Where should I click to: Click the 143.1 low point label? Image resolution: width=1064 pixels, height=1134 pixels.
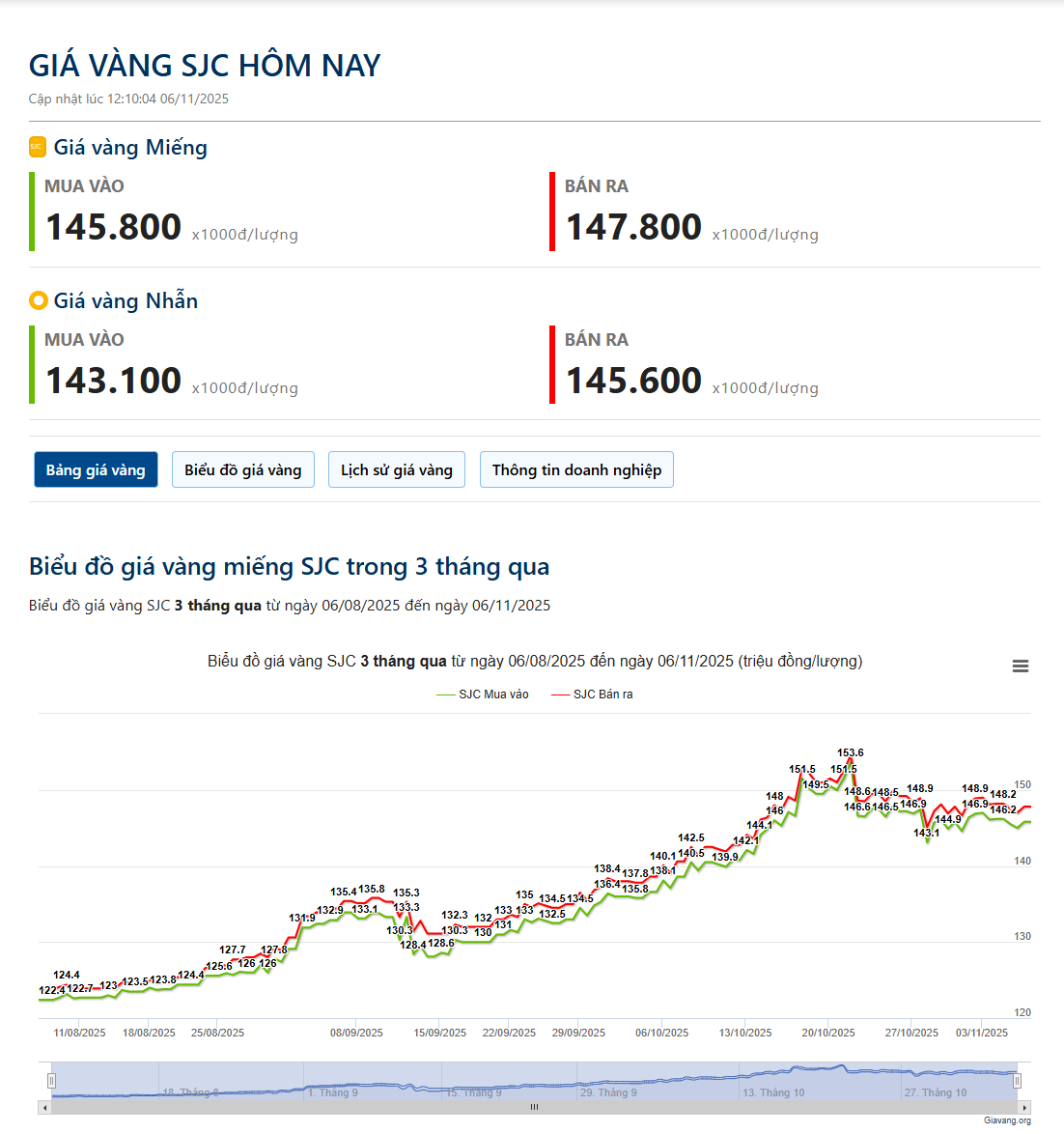926,833
